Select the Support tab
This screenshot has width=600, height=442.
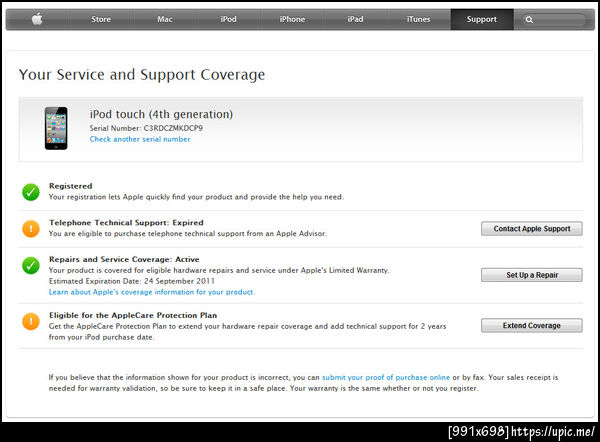click(482, 19)
